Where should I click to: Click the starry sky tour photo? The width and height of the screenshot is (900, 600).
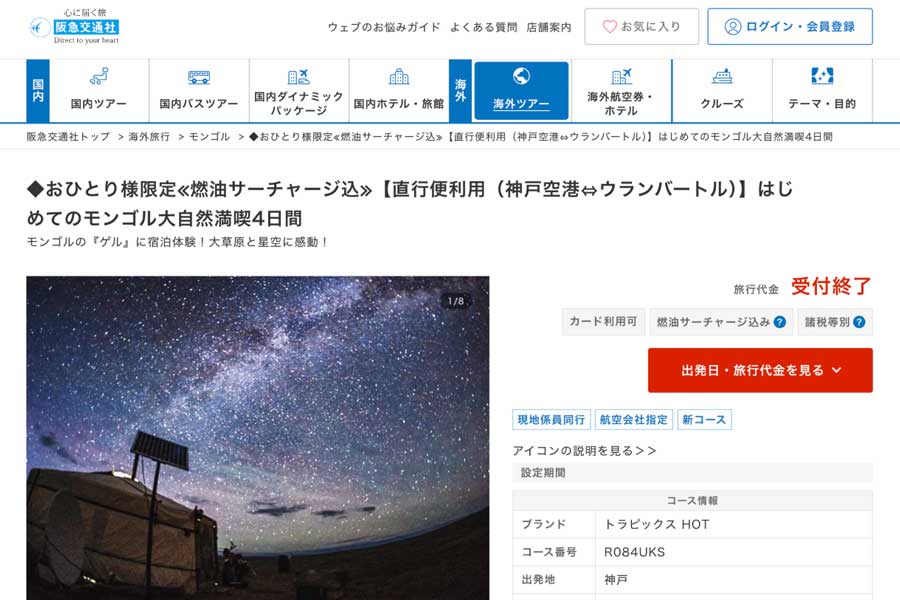258,438
